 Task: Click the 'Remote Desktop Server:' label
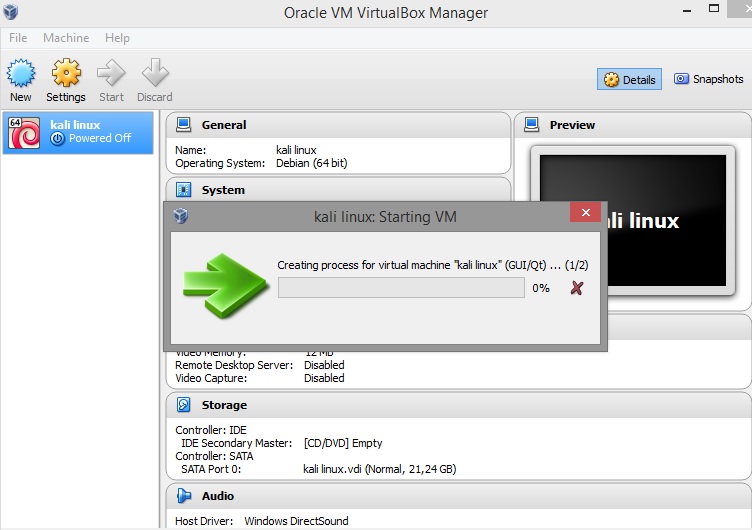[234, 365]
